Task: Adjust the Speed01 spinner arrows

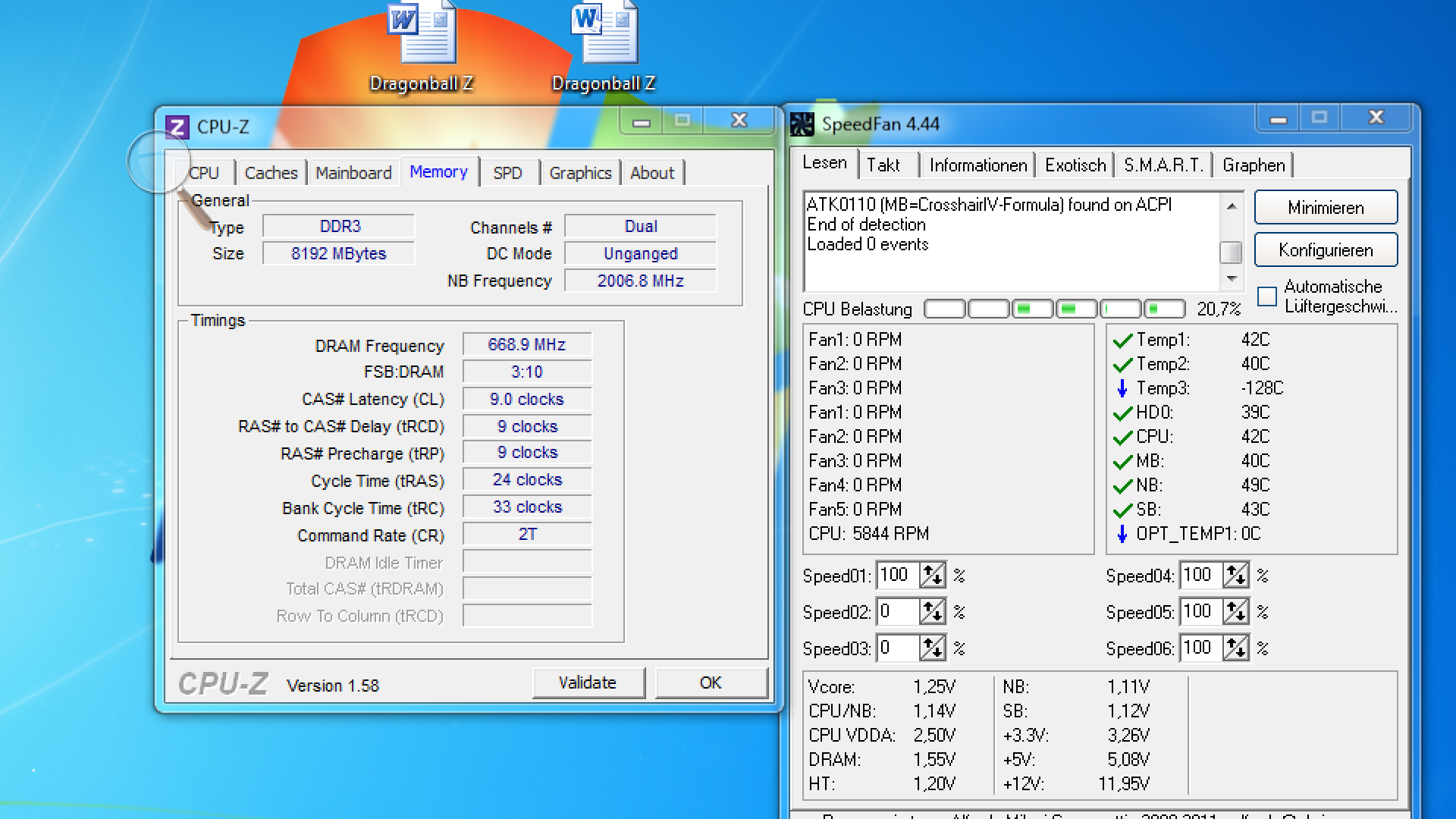Action: tap(932, 576)
